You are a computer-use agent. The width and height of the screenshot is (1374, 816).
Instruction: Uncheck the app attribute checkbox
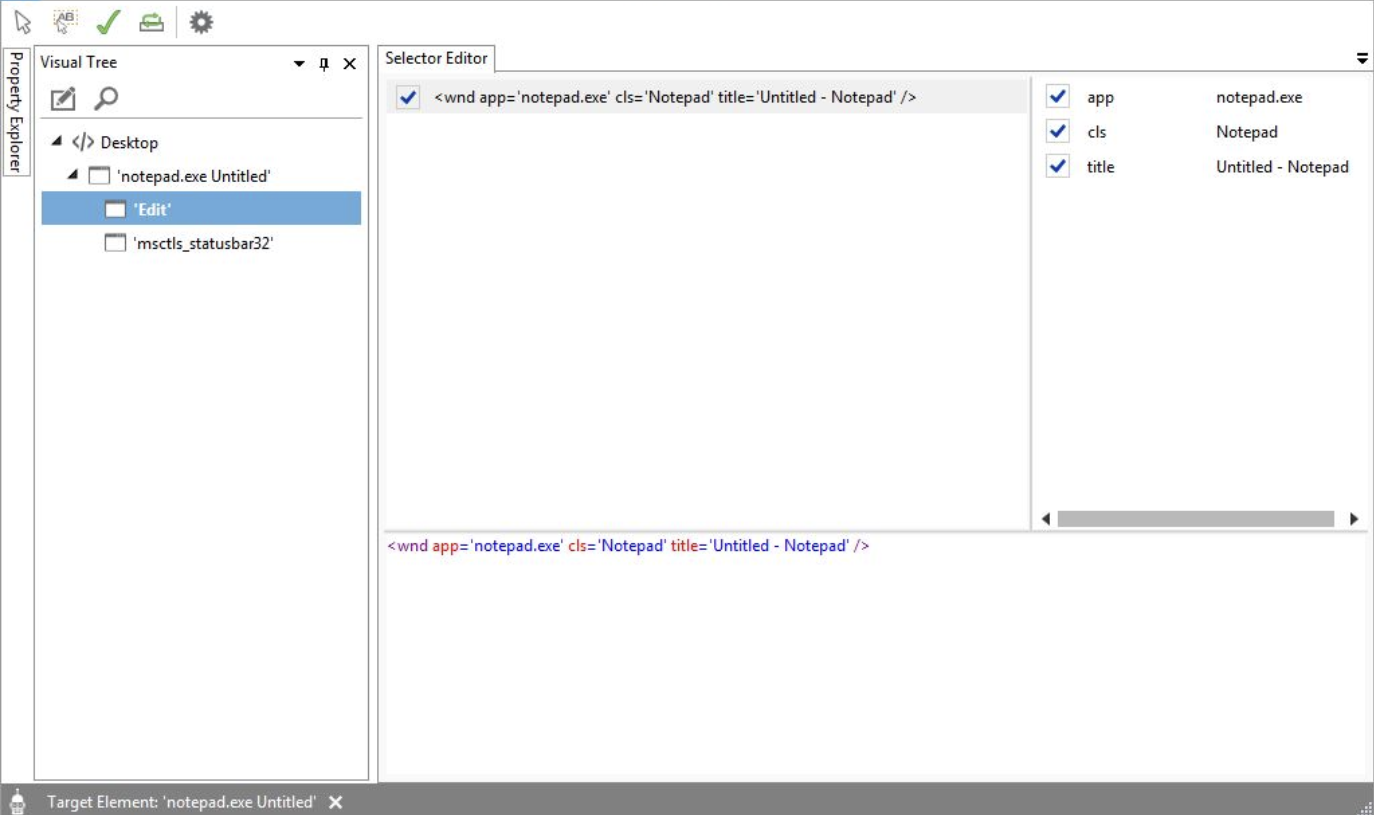coord(1057,96)
